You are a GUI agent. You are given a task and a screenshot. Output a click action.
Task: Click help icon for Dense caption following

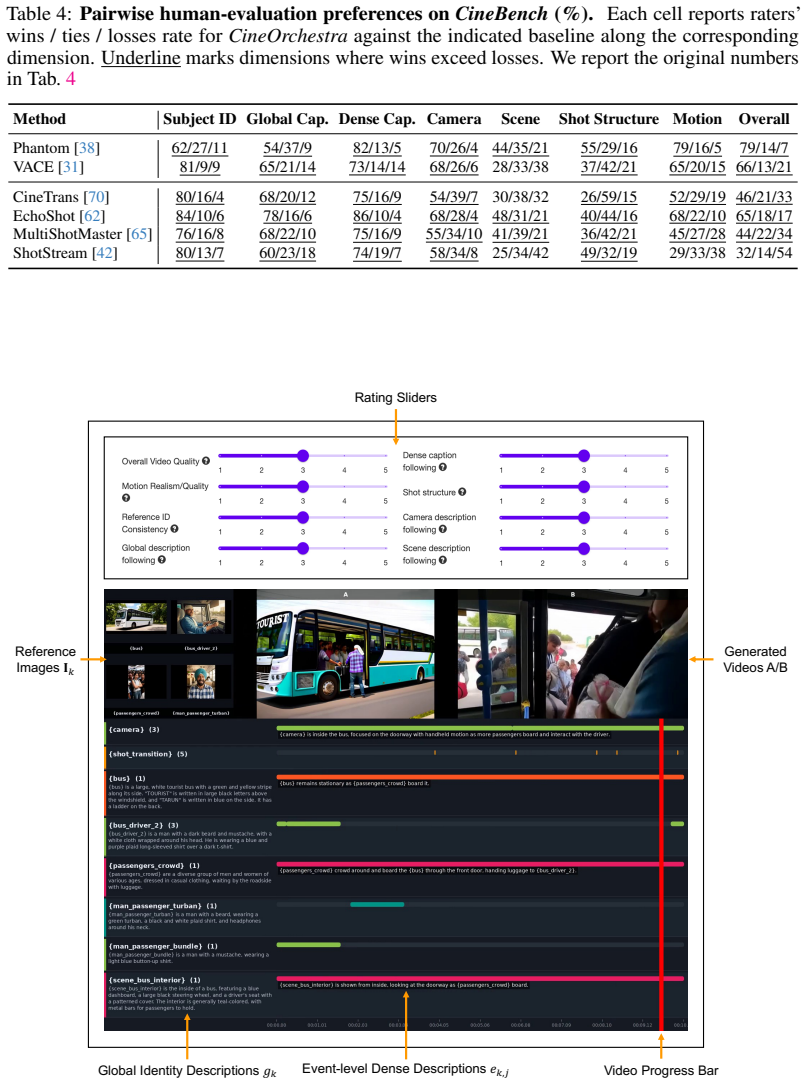443,467
